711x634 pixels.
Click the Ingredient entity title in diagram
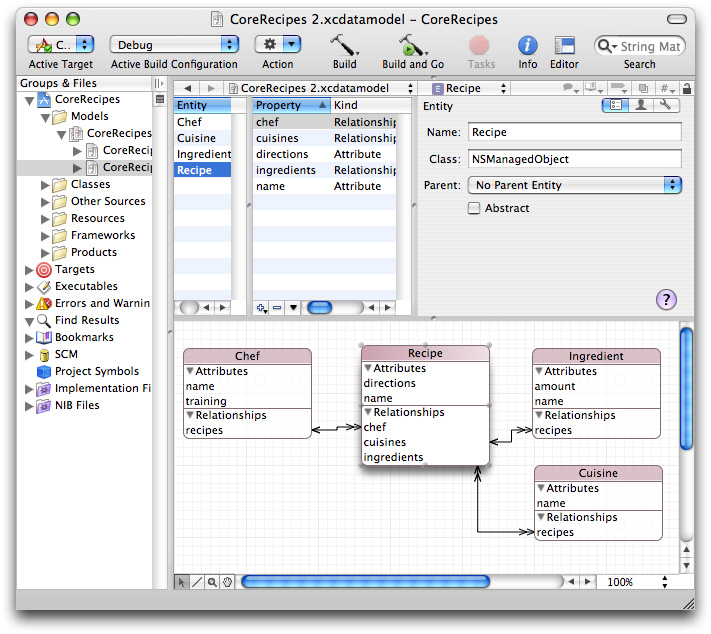(596, 356)
